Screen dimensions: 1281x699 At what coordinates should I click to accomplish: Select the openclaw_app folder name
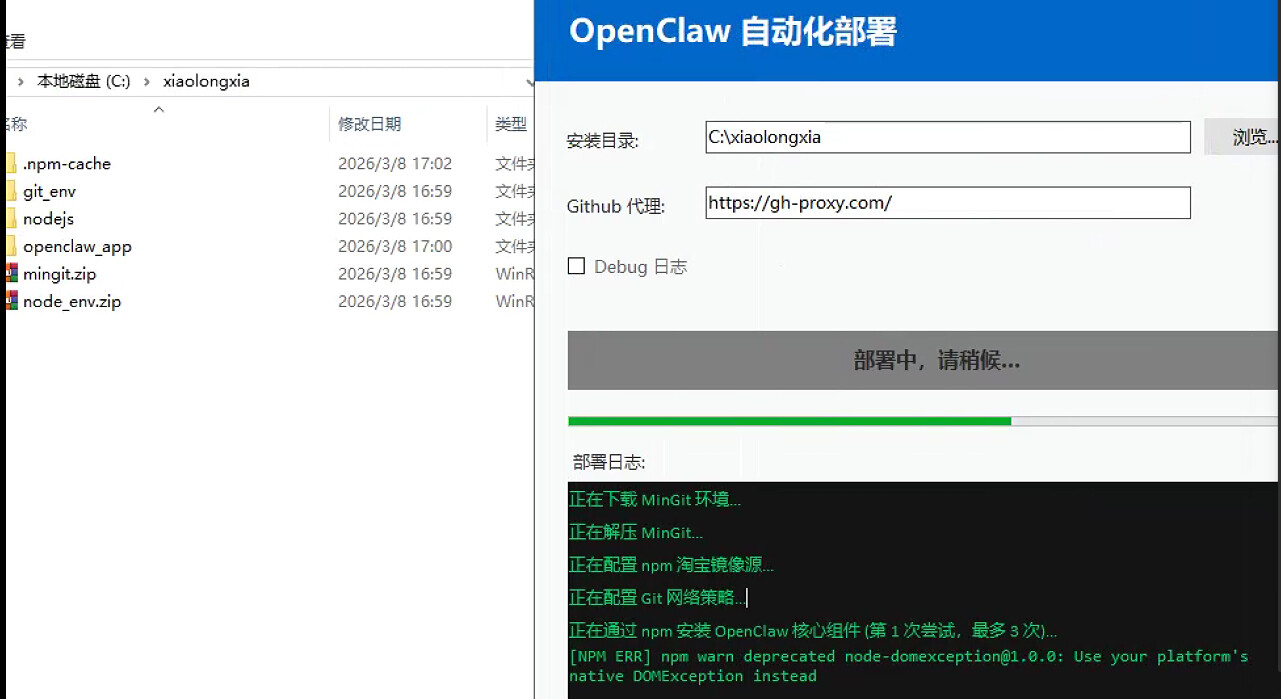(x=77, y=246)
